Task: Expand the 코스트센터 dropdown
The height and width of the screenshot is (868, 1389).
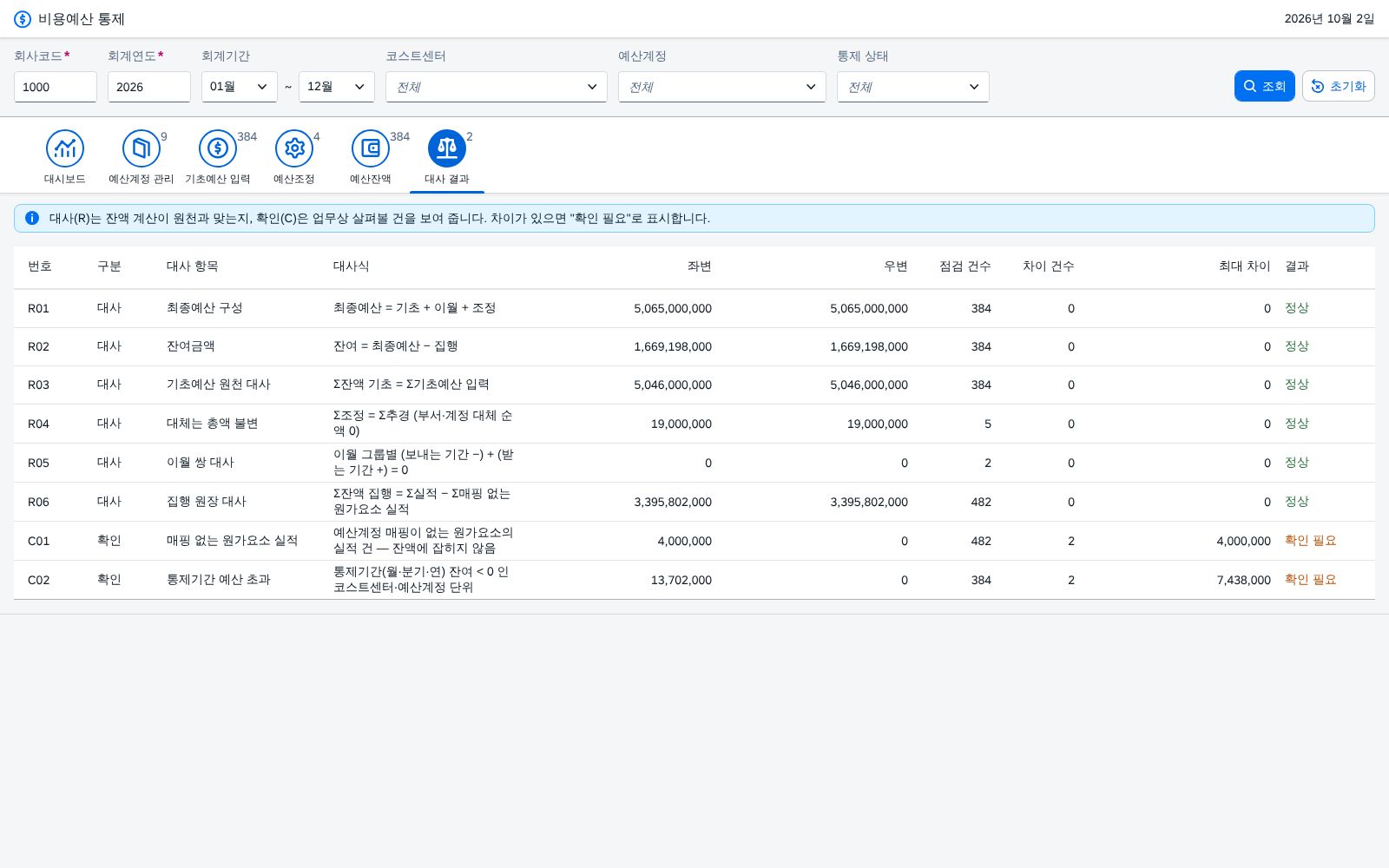Action: pos(497,87)
